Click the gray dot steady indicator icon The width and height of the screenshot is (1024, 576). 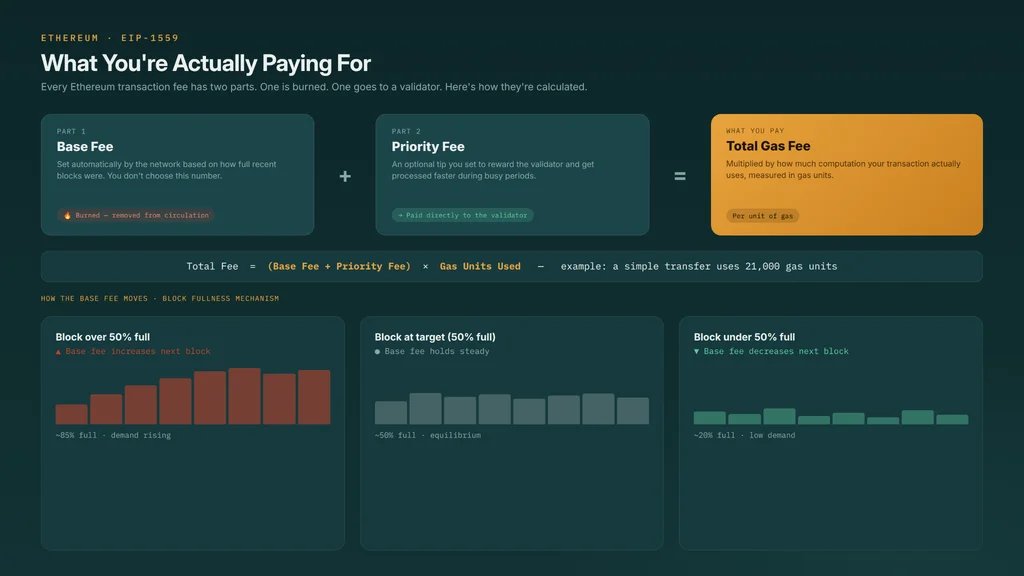point(377,352)
